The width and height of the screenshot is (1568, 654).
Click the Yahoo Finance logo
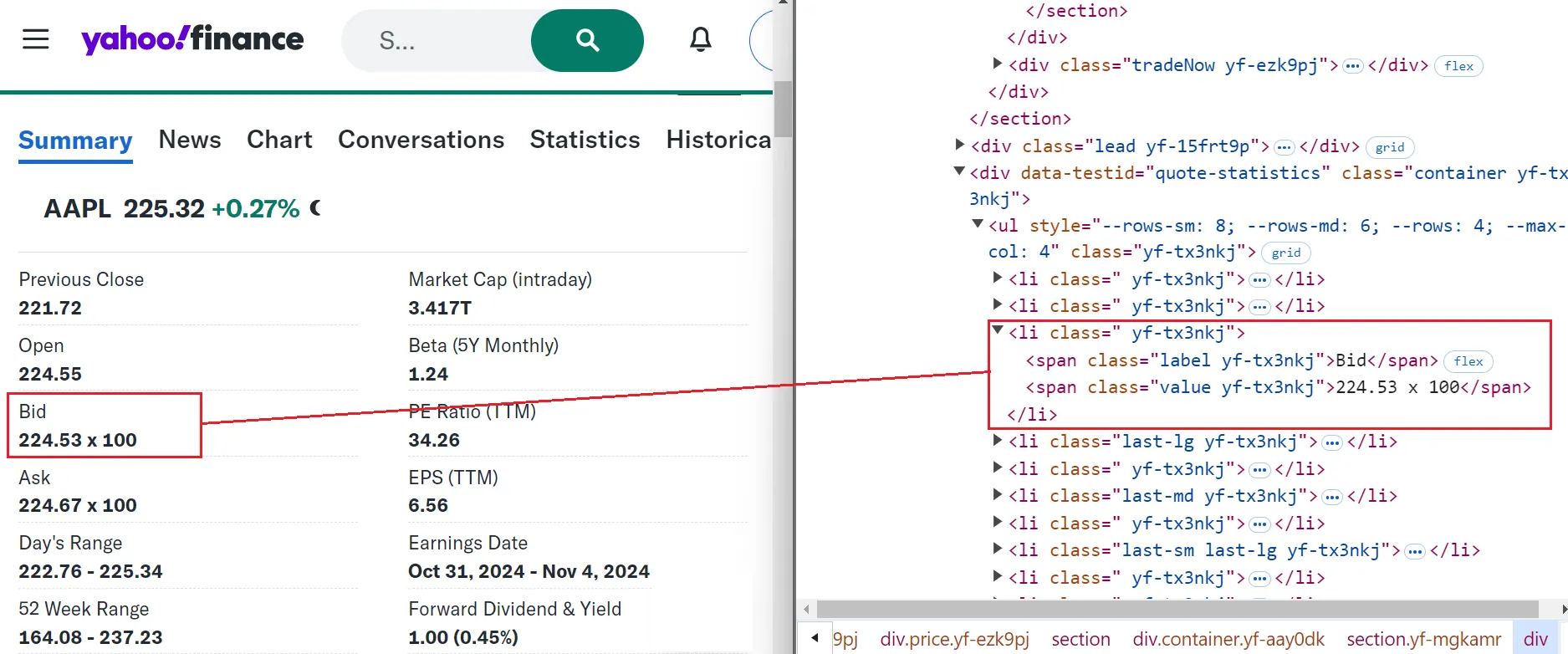click(192, 39)
